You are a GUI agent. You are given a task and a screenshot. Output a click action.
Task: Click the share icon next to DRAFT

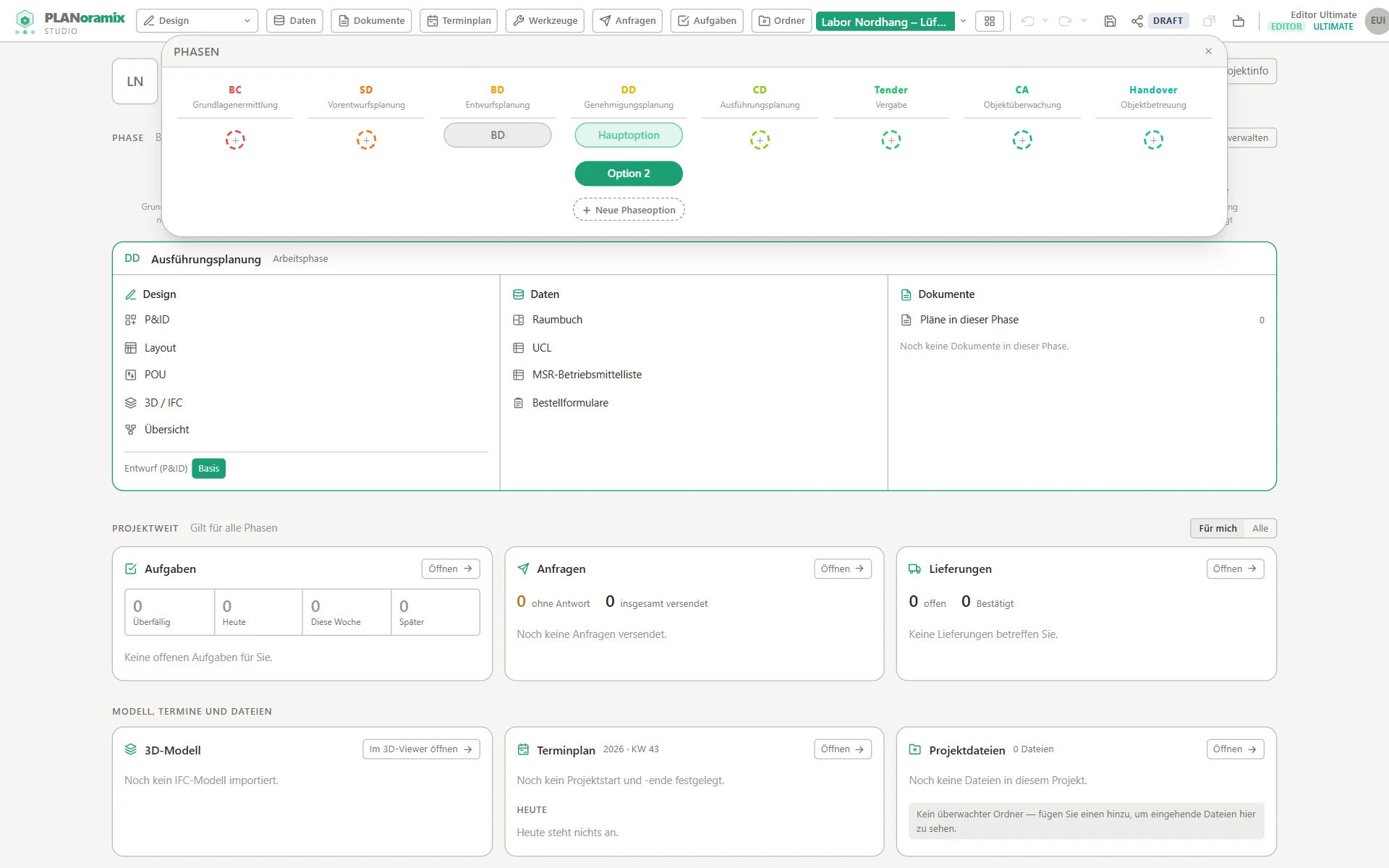pyautogui.click(x=1137, y=21)
